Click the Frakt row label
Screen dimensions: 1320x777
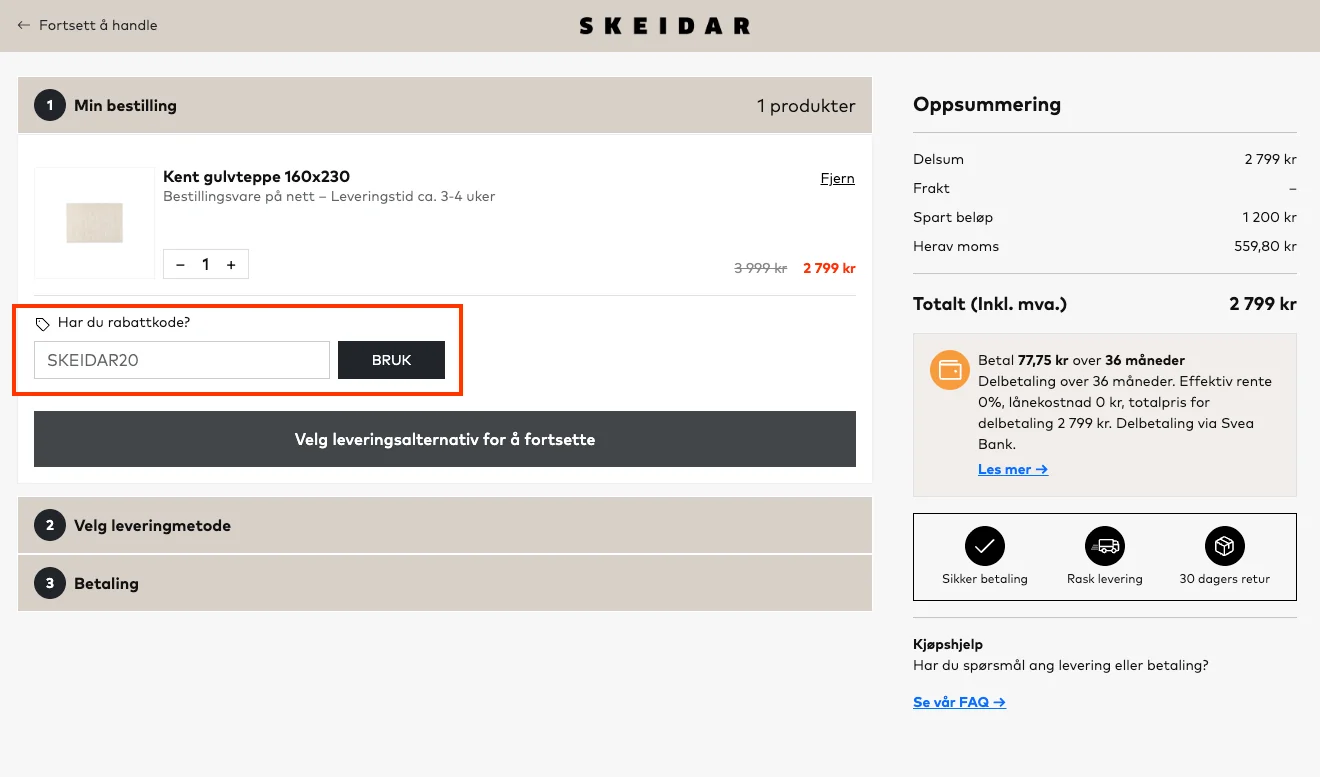(x=931, y=188)
